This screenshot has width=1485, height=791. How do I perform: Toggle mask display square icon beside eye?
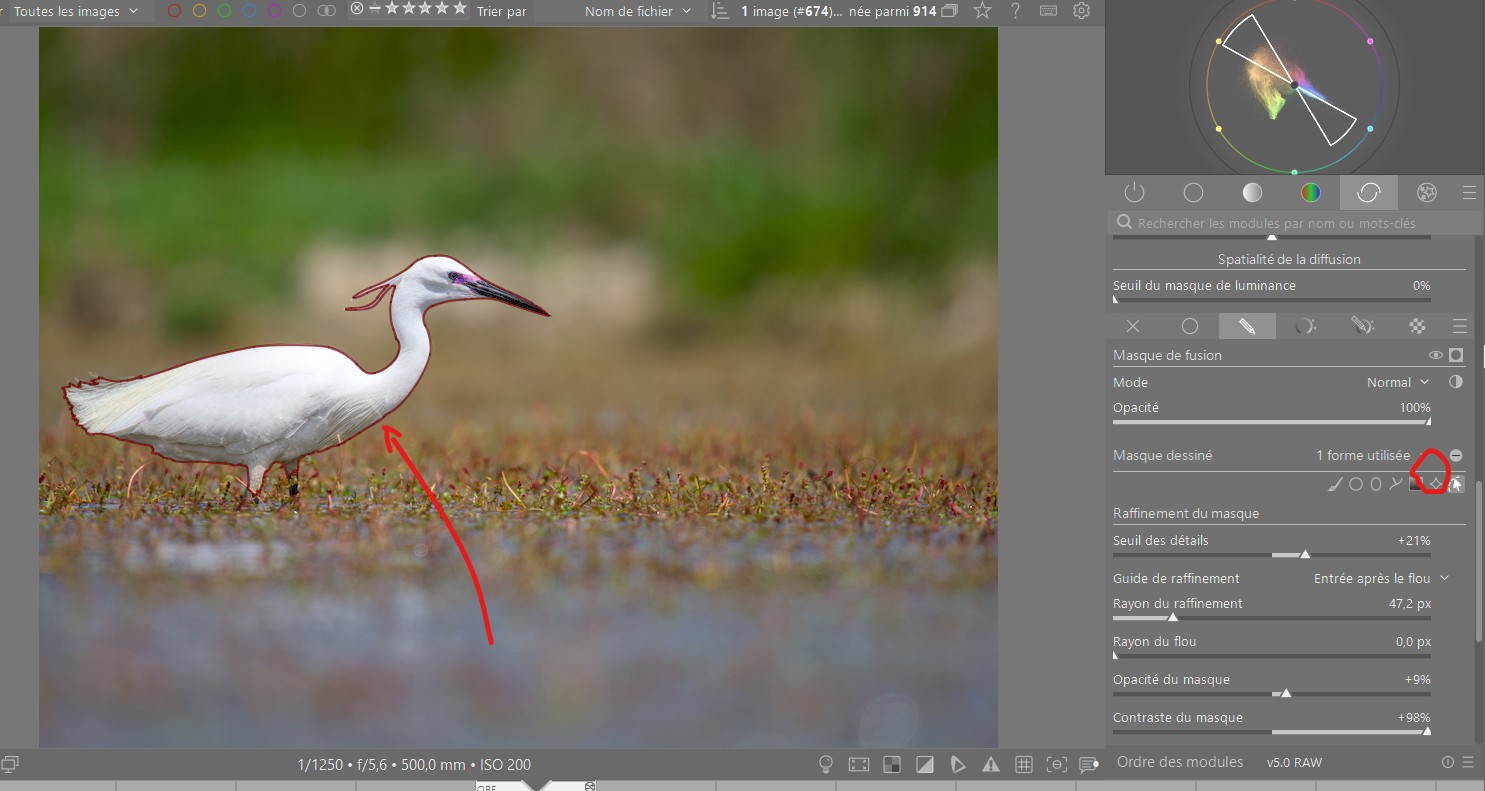[x=1456, y=355]
